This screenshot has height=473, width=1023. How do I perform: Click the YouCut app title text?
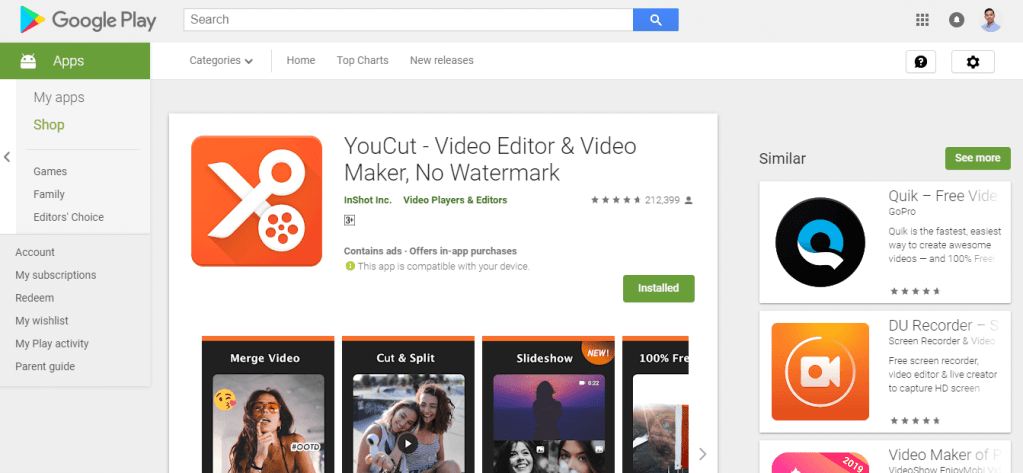pyautogui.click(x=490, y=159)
